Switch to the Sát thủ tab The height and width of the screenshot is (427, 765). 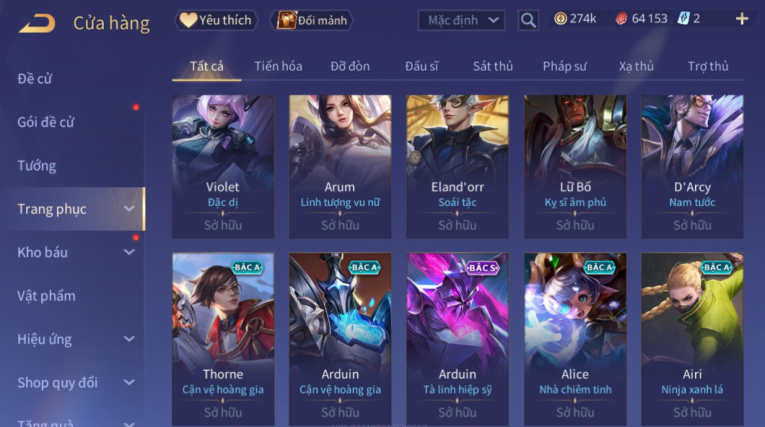pos(493,66)
